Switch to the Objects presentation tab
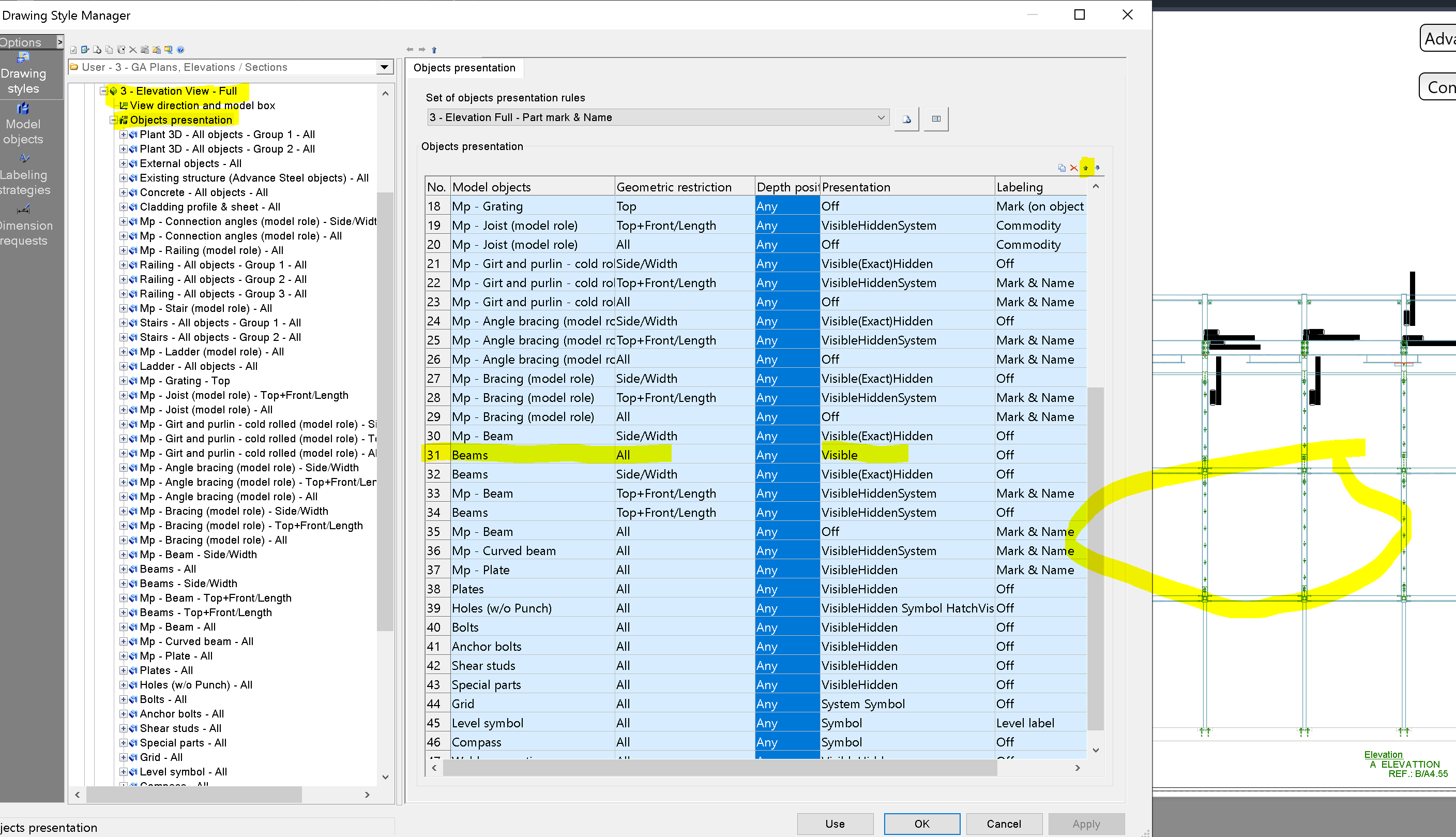The height and width of the screenshot is (837, 1456). click(x=465, y=68)
